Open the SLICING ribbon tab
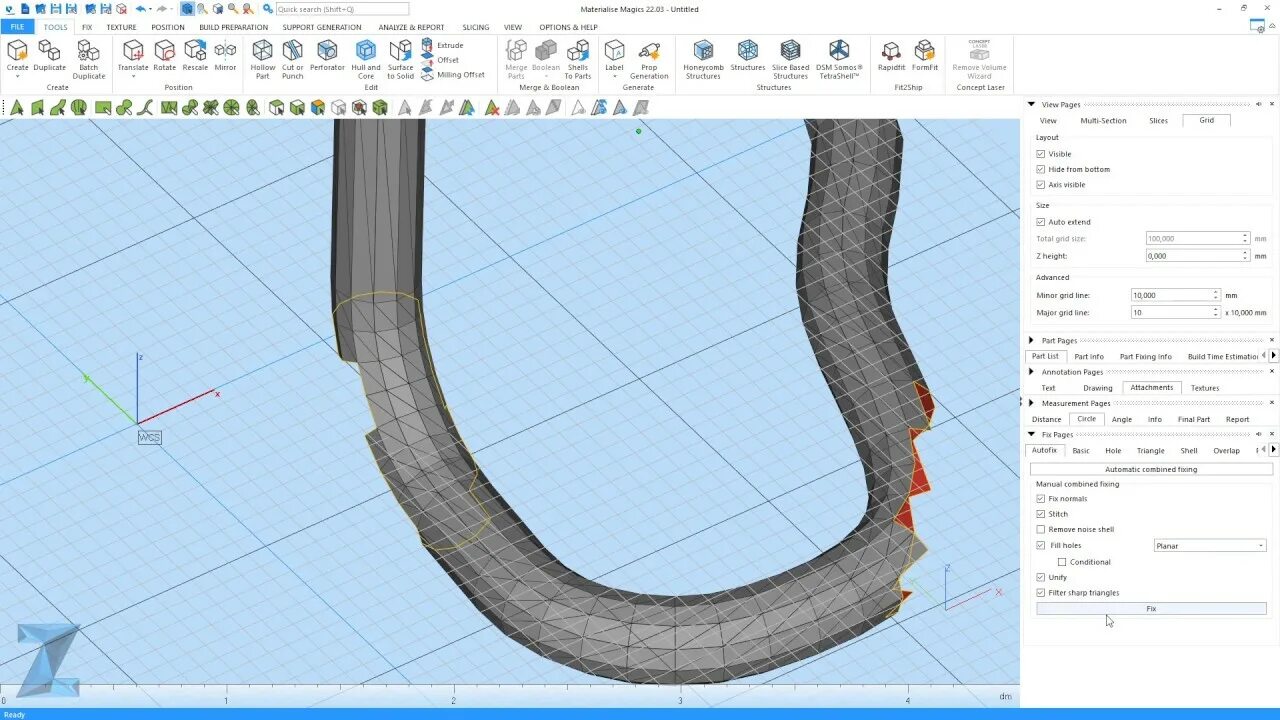The image size is (1280, 720). coord(476,27)
